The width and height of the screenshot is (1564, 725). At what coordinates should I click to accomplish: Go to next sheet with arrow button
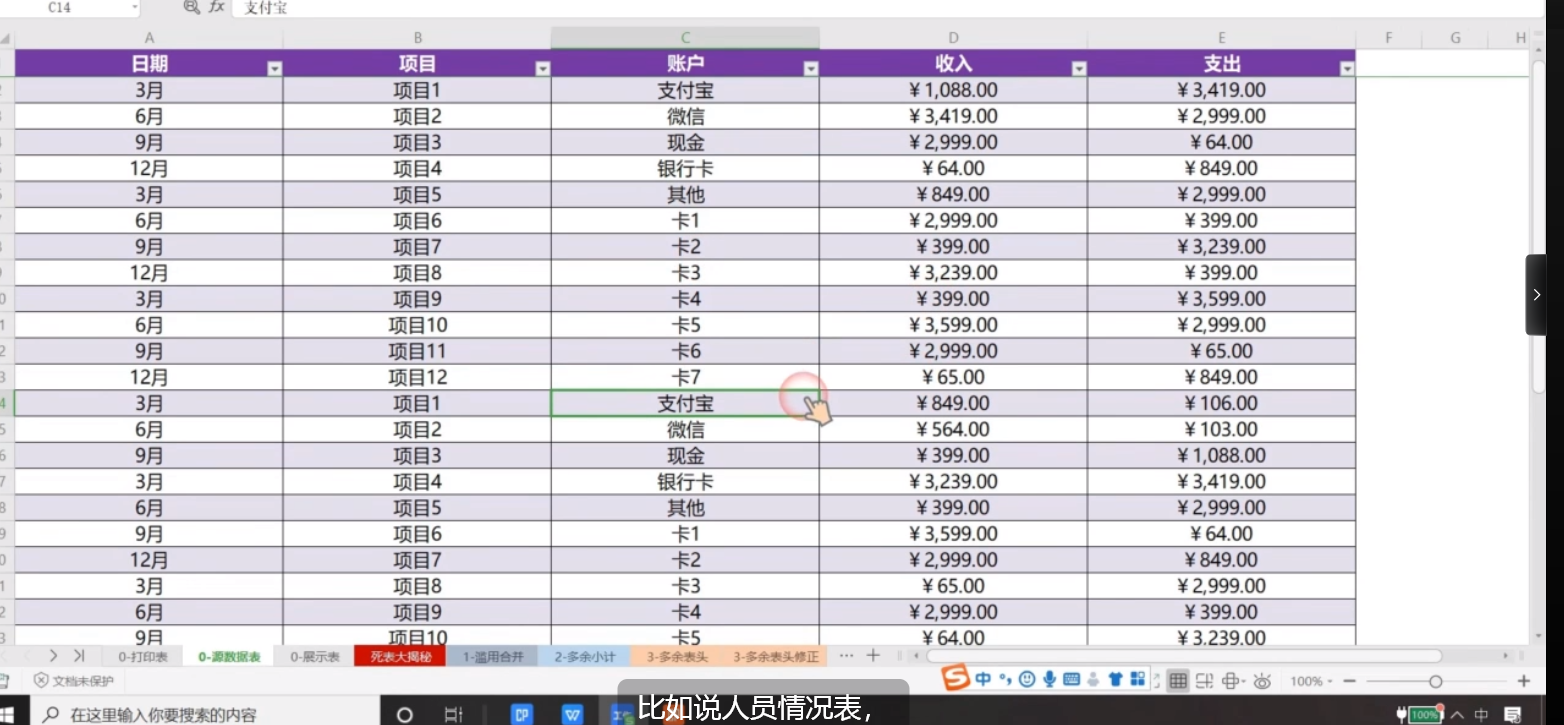53,656
